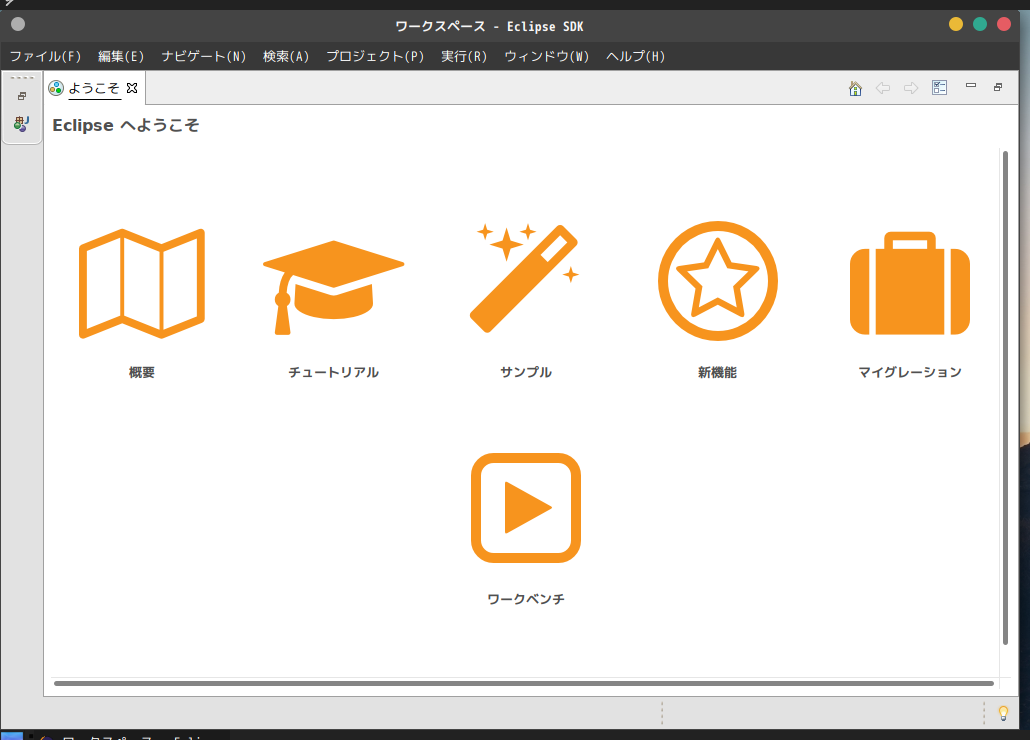Open the 実行(R) menu
1030x740 pixels.
coord(464,56)
